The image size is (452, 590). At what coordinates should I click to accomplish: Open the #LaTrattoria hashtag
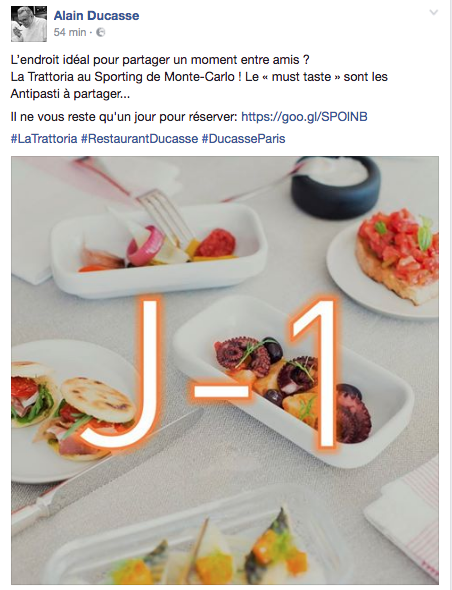point(44,138)
